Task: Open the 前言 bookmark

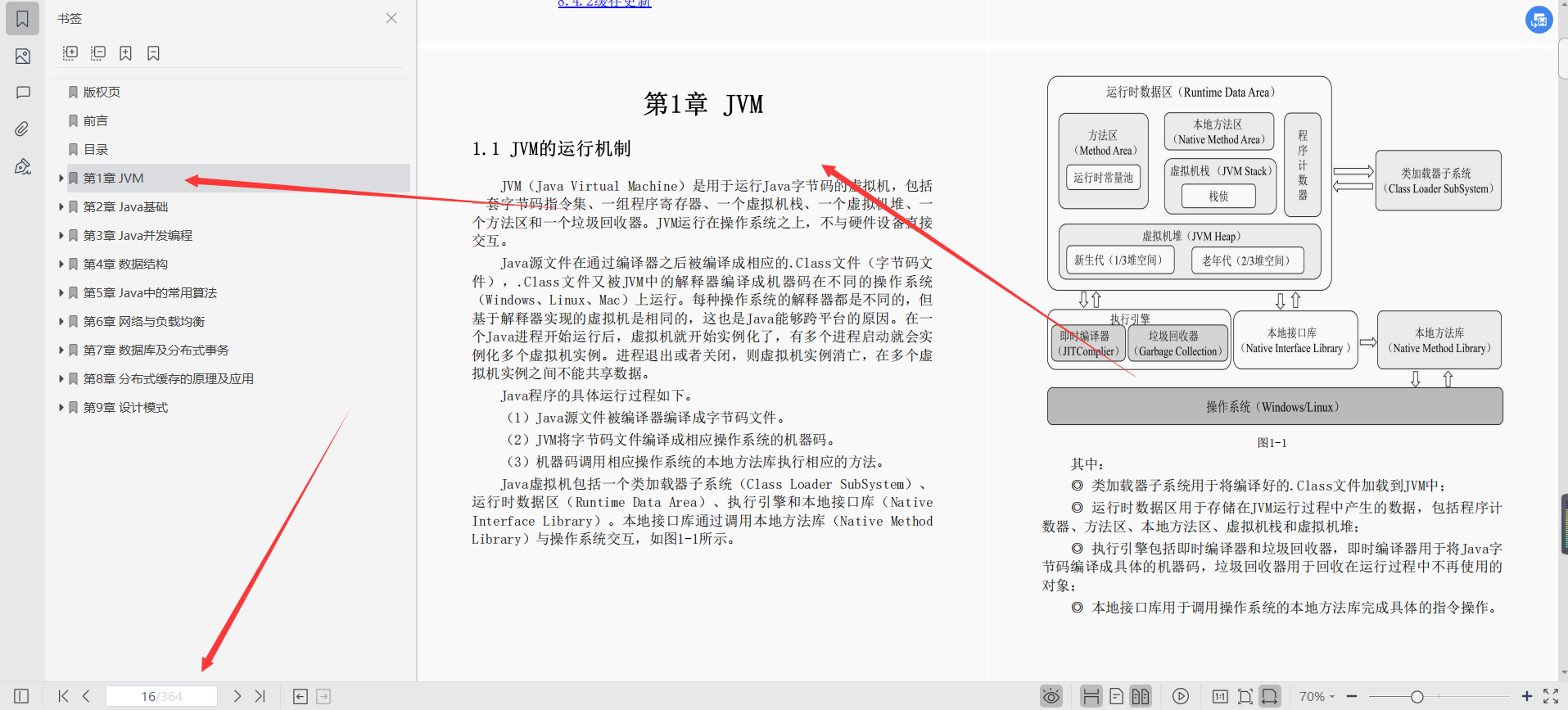Action: pos(96,120)
